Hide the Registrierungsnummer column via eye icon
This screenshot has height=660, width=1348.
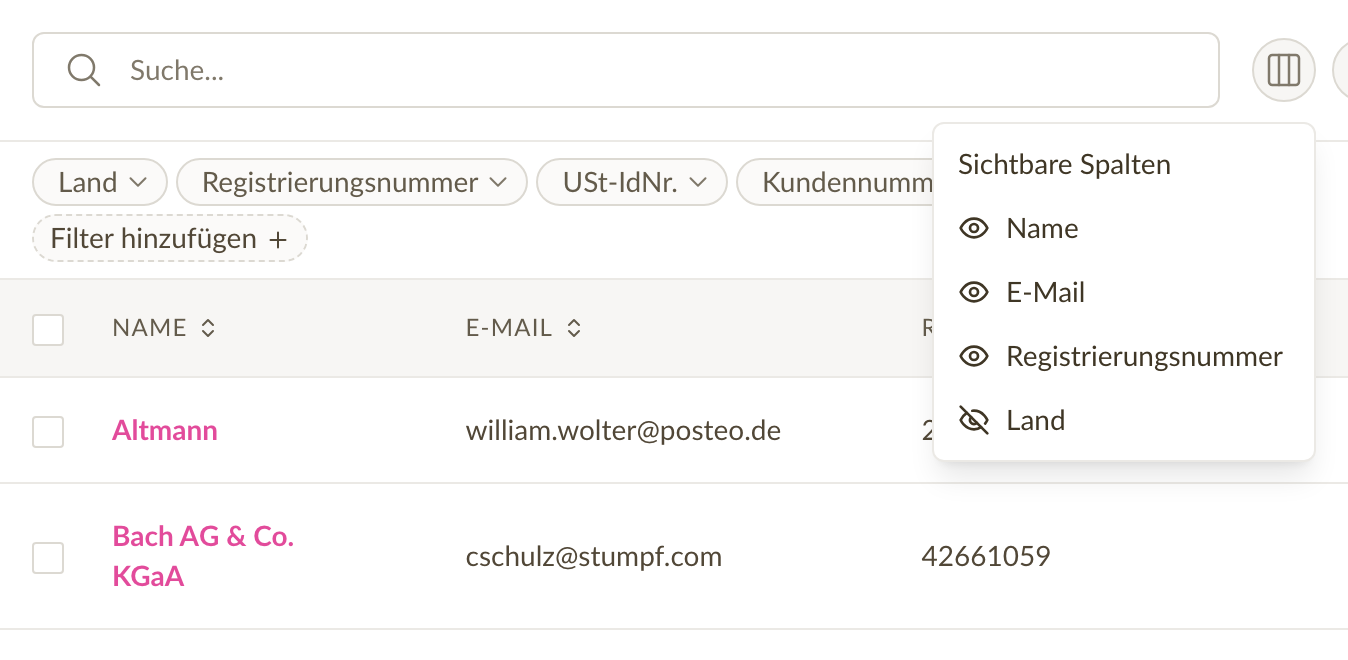(x=973, y=357)
